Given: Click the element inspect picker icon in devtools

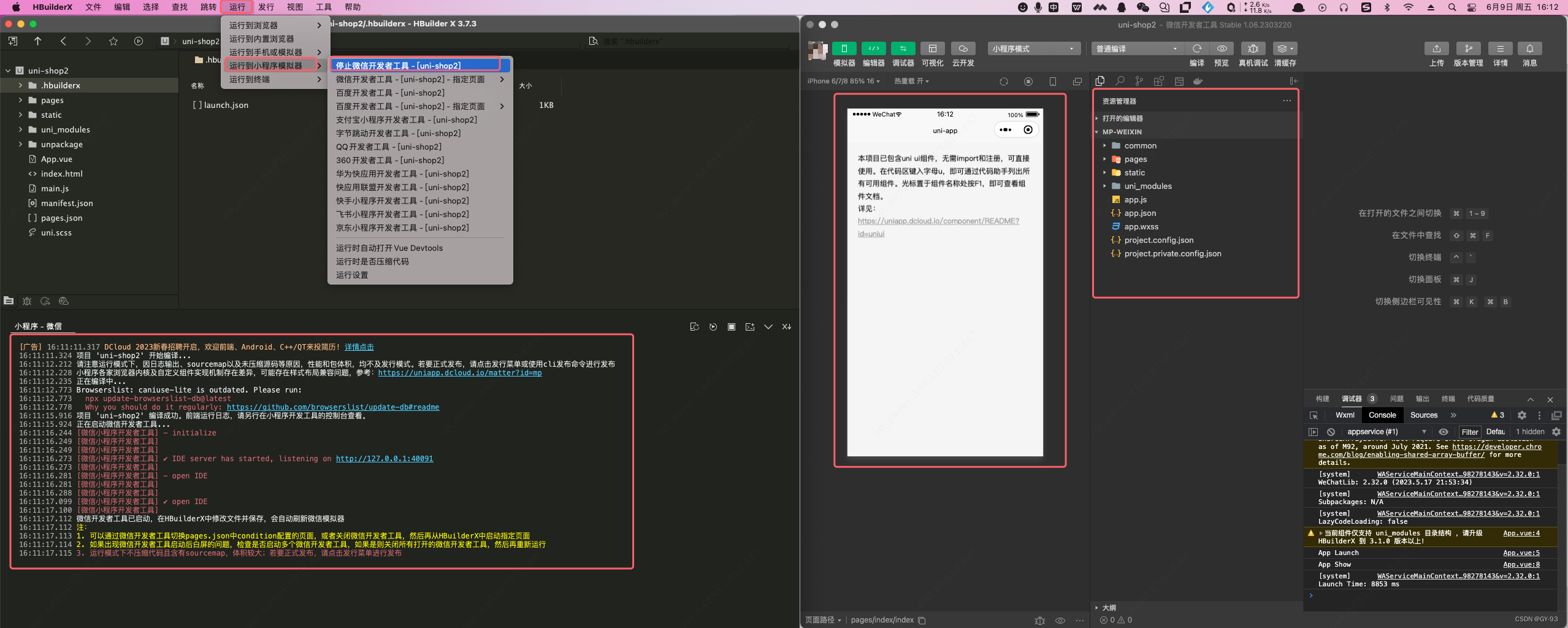Looking at the screenshot, I should [1314, 415].
